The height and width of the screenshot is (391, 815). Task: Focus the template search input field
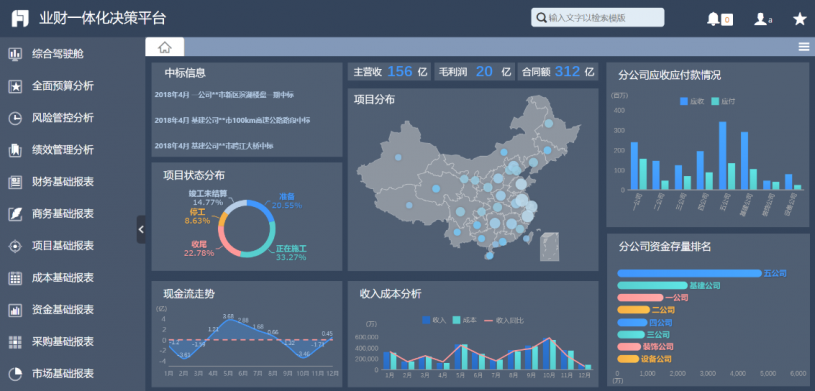(597, 18)
